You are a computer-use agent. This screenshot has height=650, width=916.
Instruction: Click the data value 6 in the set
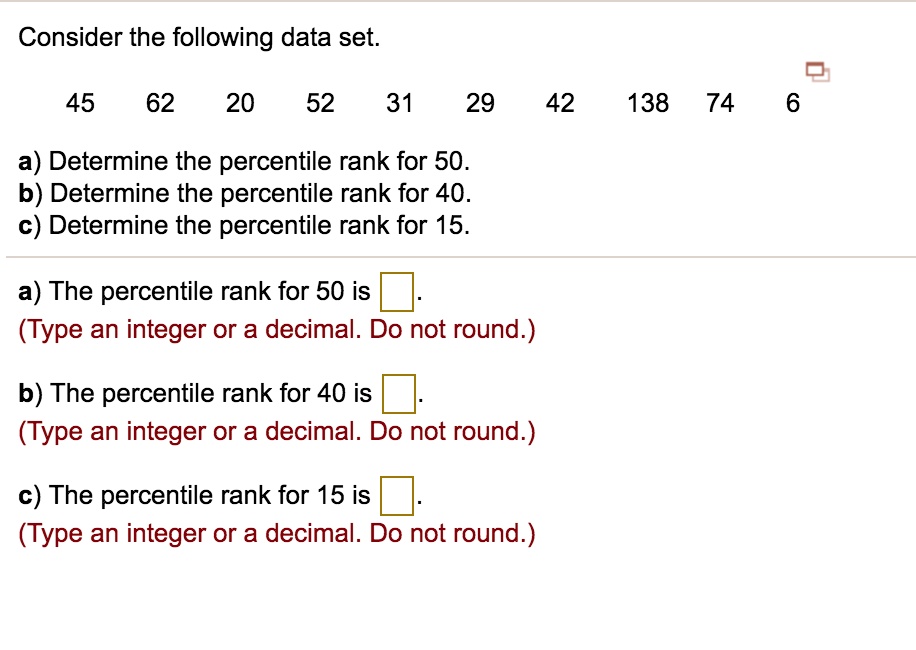pyautogui.click(x=791, y=103)
